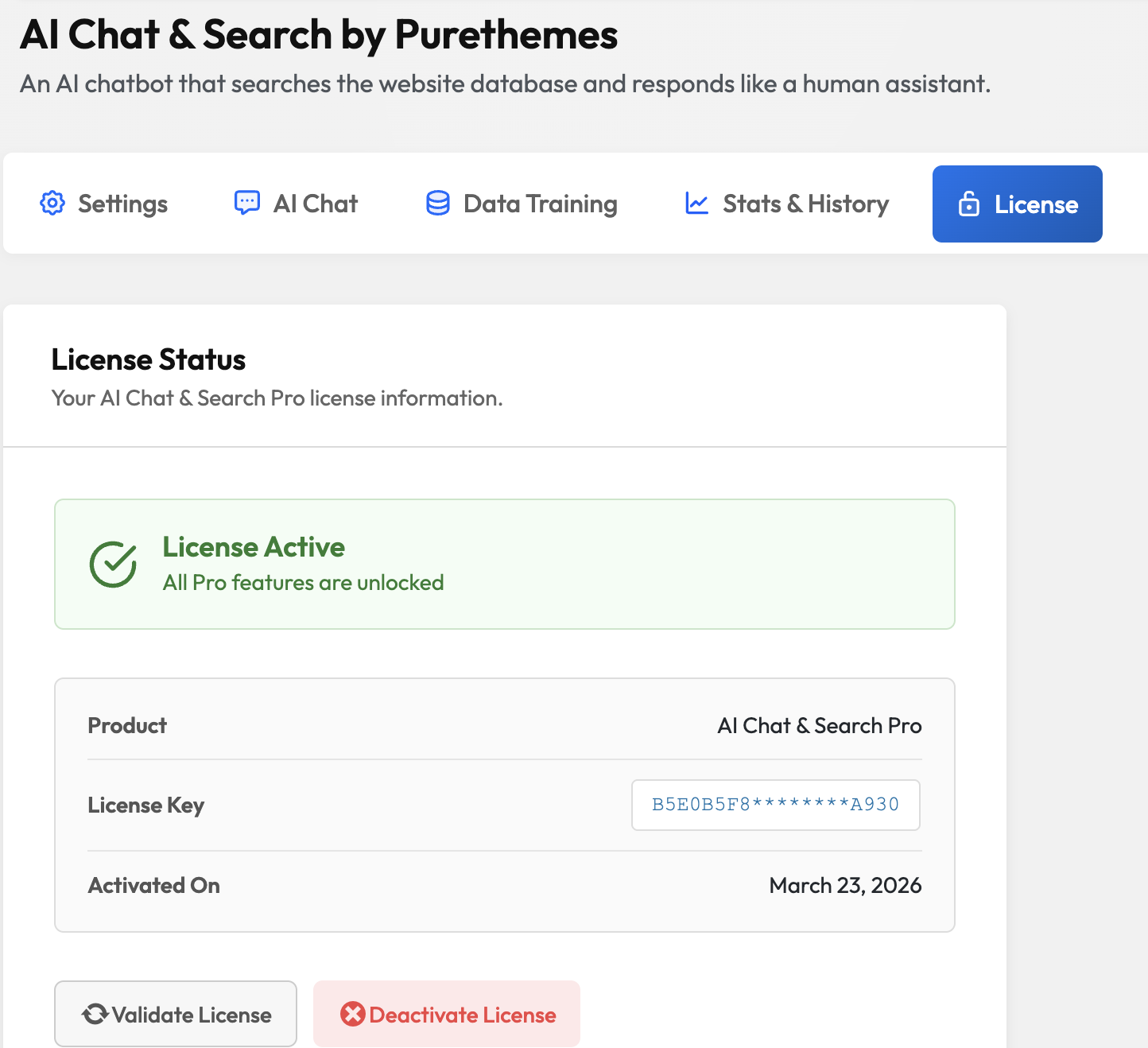Select the License tab
Image resolution: width=1148 pixels, height=1048 pixels.
coord(1018,204)
